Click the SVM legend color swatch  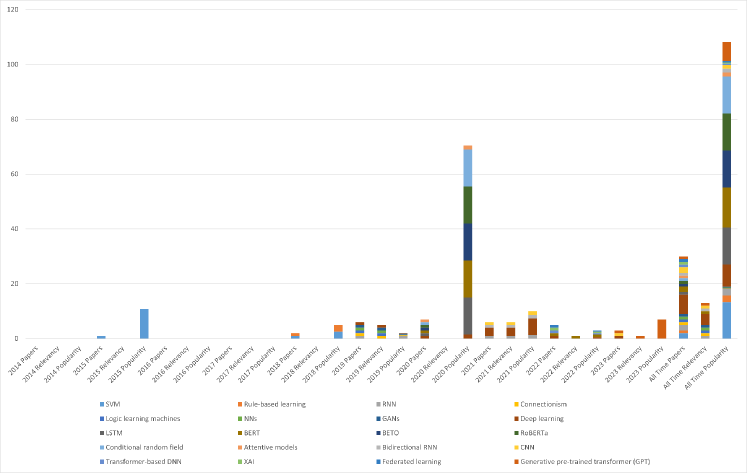(102, 404)
